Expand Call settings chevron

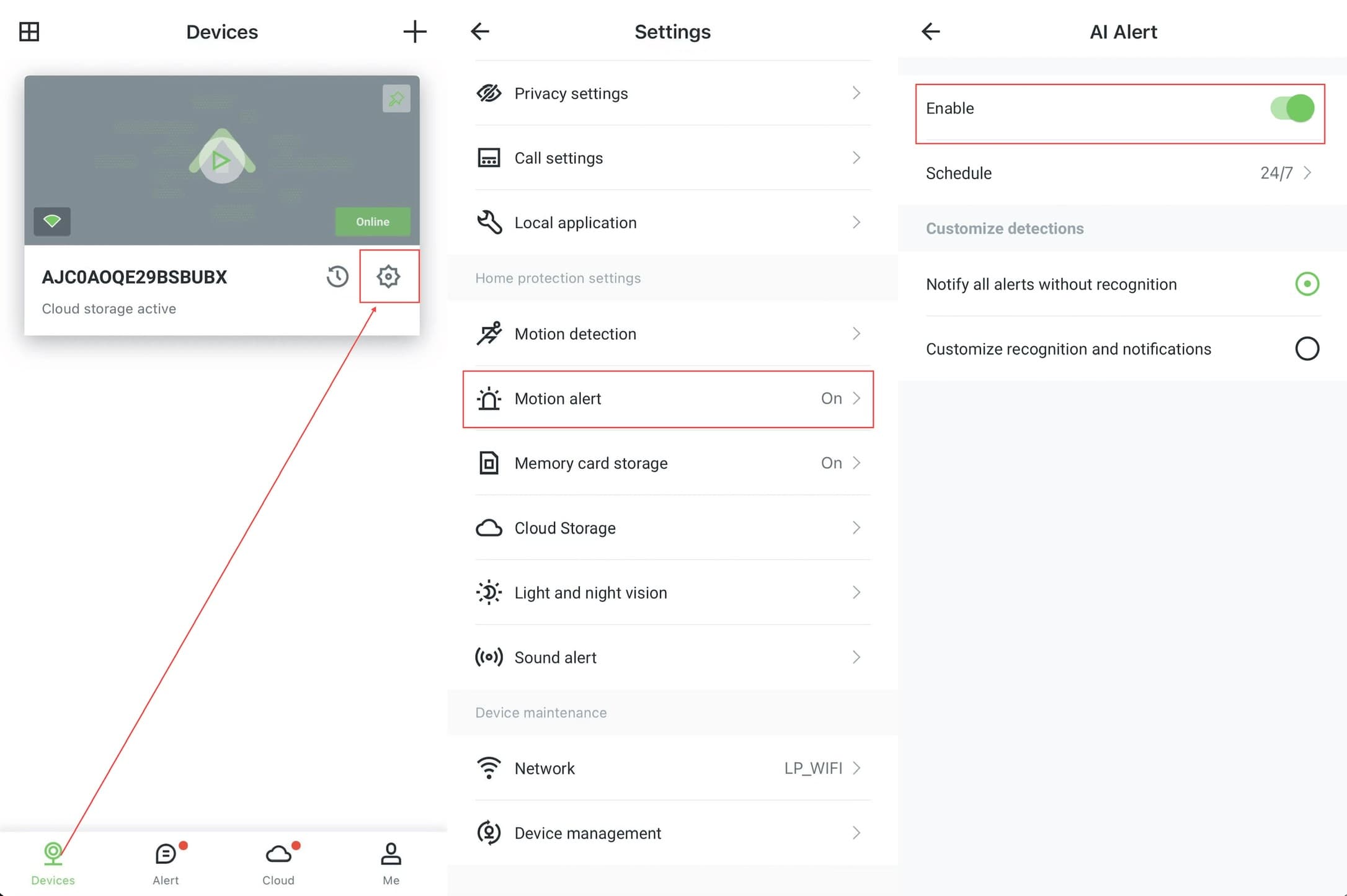(856, 158)
